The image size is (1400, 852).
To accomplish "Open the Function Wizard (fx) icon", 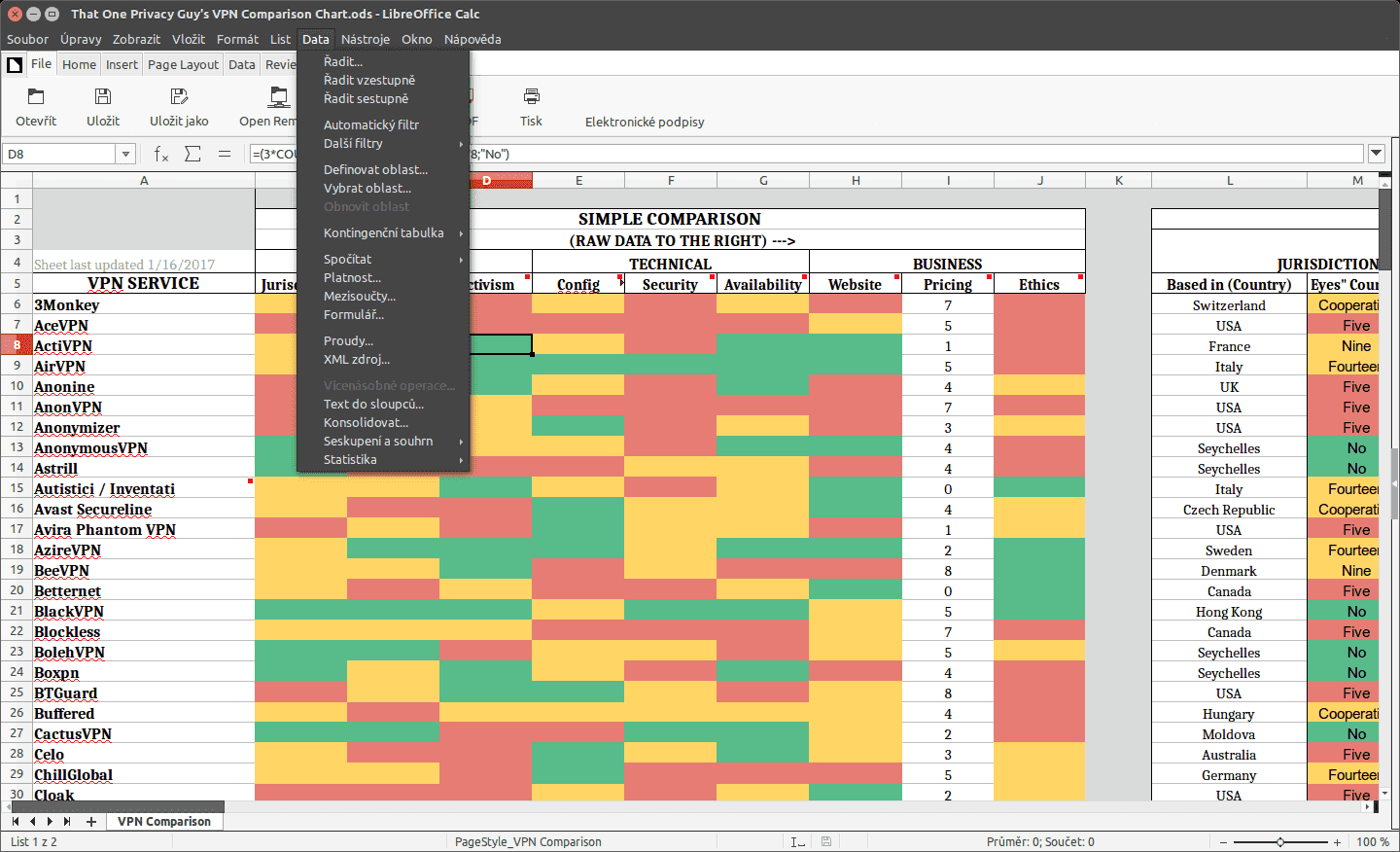I will tap(161, 154).
